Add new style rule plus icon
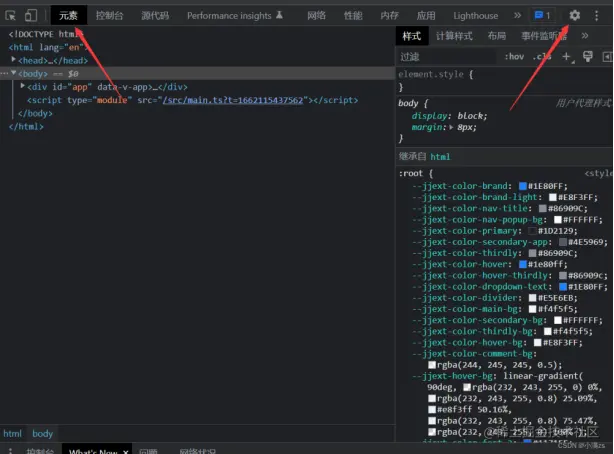Image resolution: width=614 pixels, height=454 pixels. pyautogui.click(x=566, y=57)
